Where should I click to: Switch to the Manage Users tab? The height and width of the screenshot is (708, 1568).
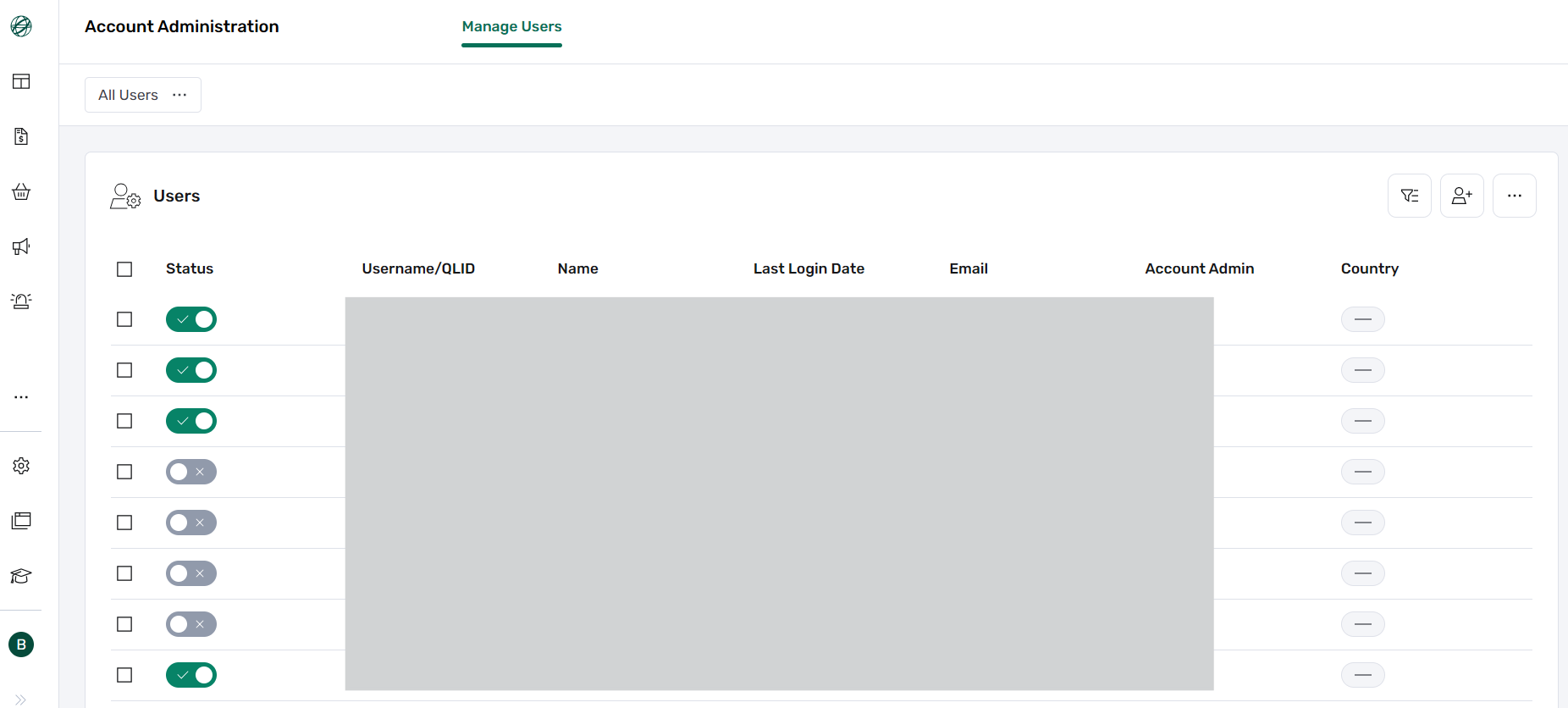point(511,26)
